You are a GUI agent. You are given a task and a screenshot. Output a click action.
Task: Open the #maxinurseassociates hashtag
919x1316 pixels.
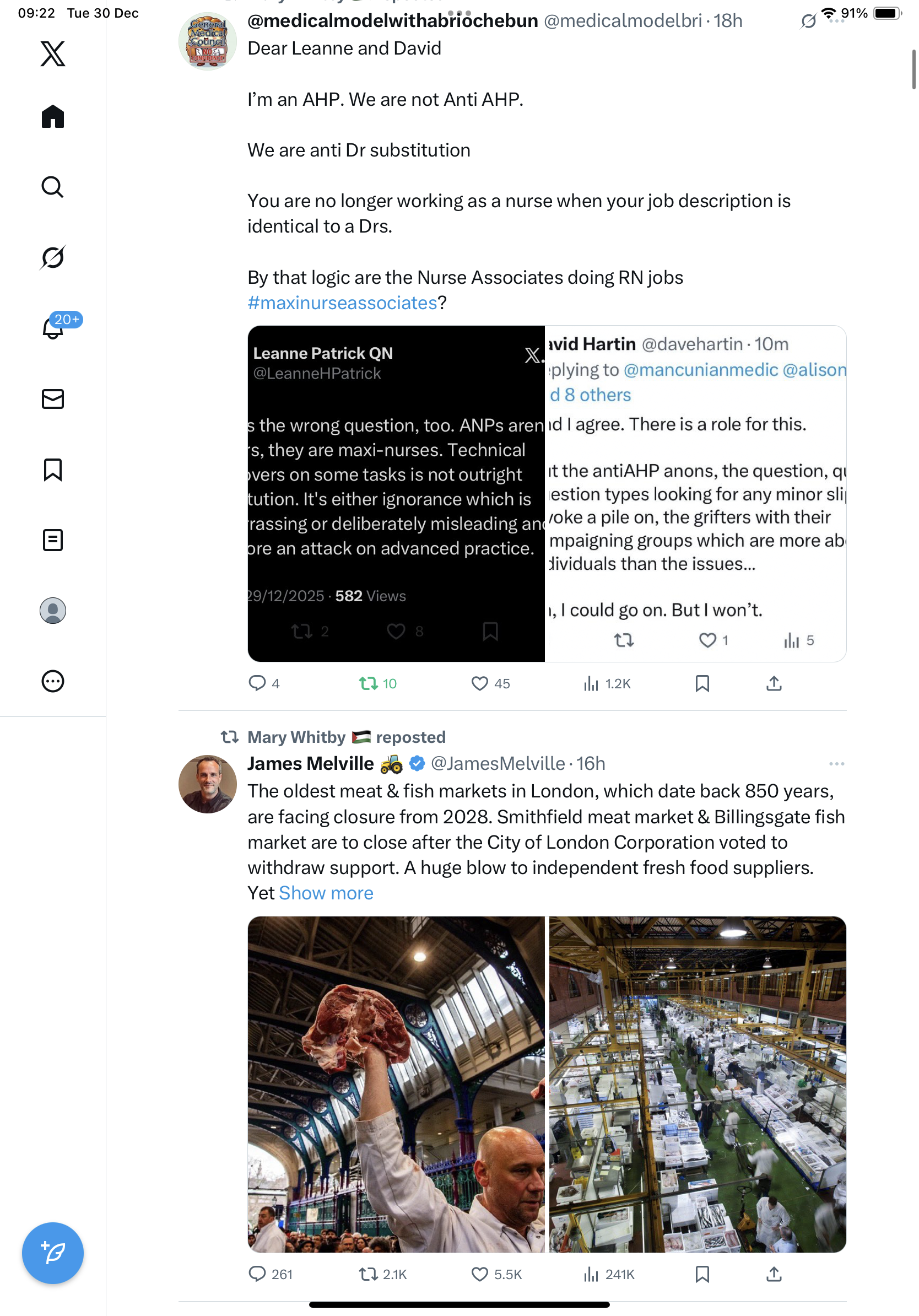click(x=342, y=303)
